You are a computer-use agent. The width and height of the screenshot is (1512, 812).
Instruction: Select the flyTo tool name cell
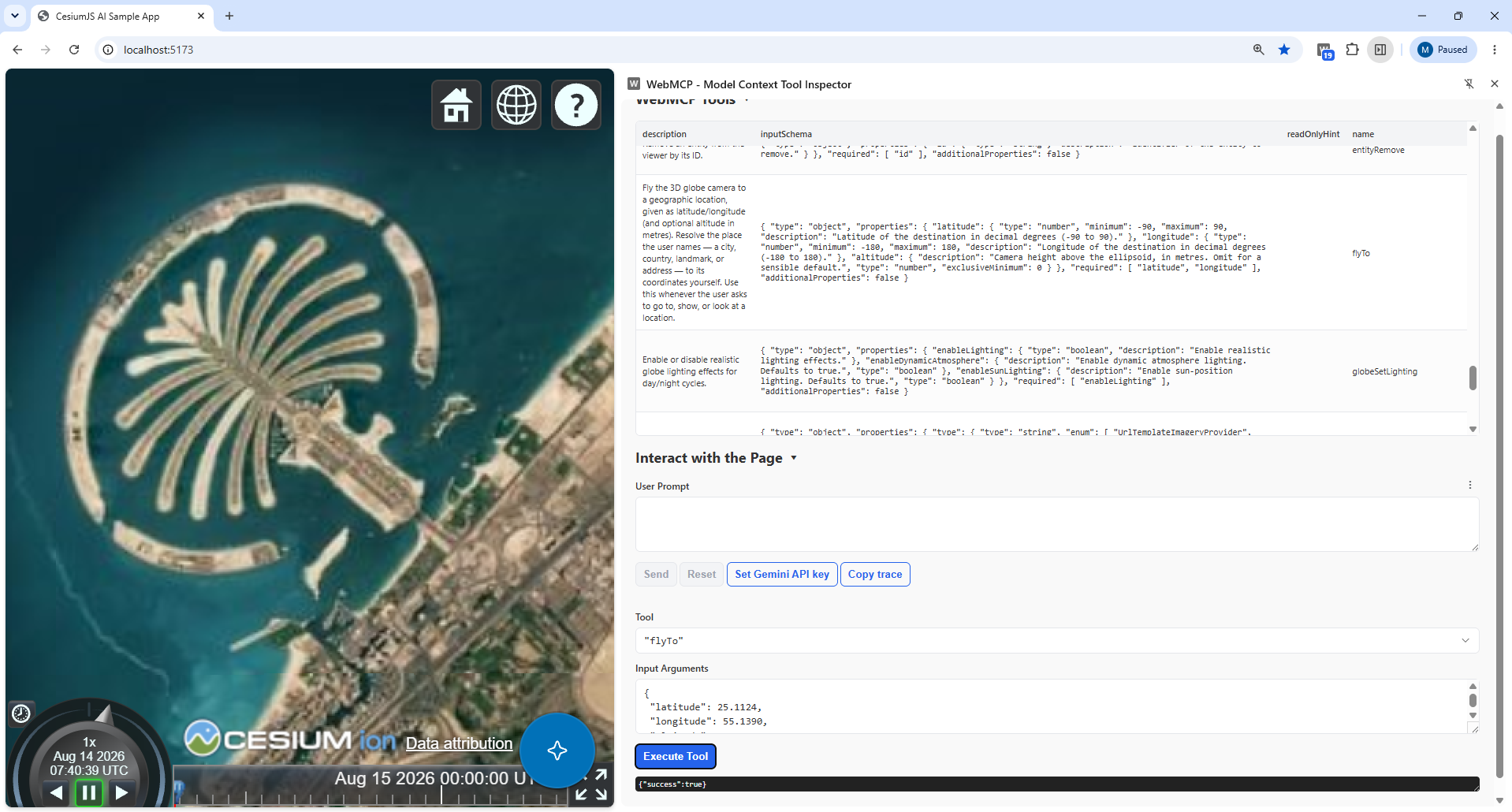[x=1361, y=253]
